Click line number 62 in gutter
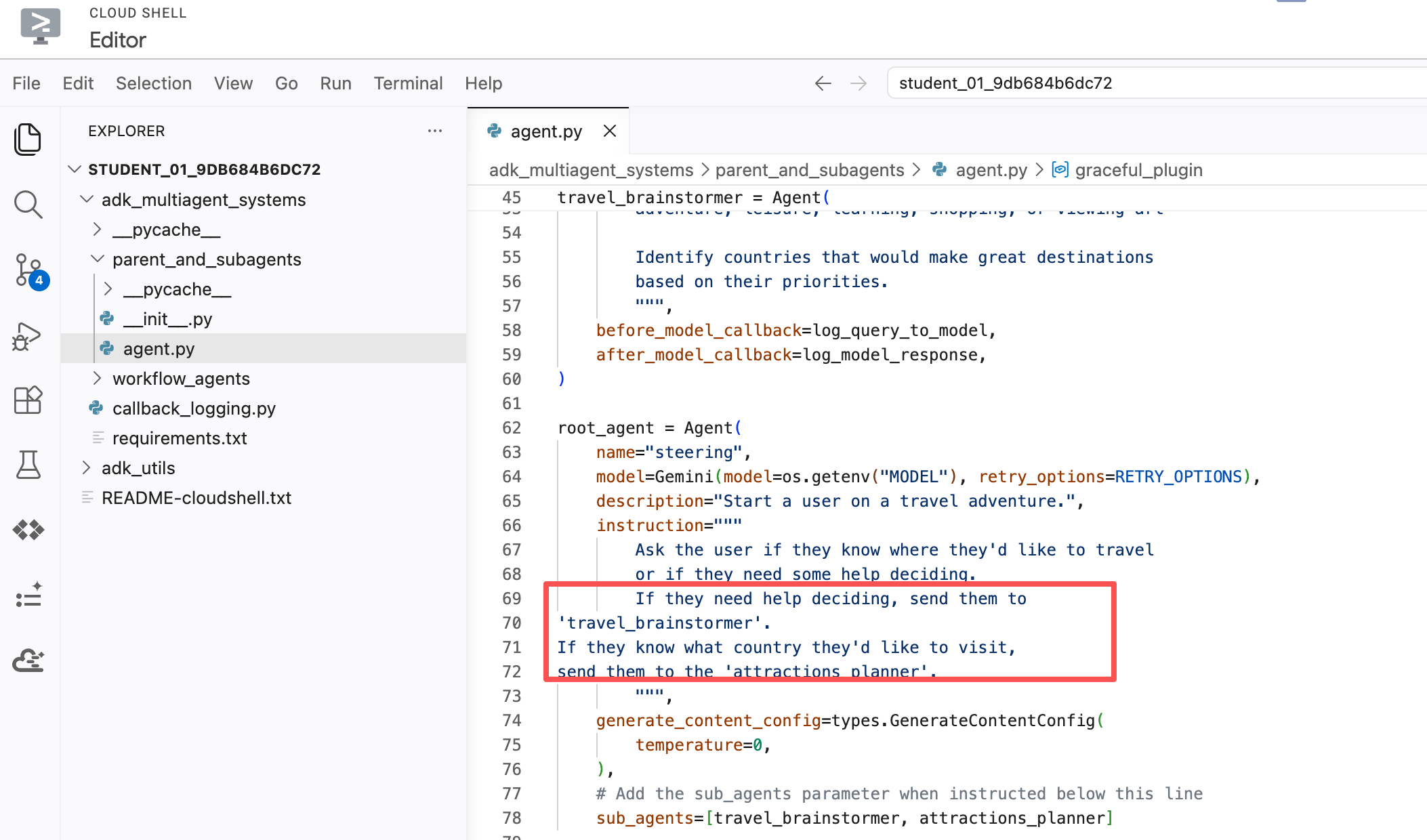 pos(512,427)
